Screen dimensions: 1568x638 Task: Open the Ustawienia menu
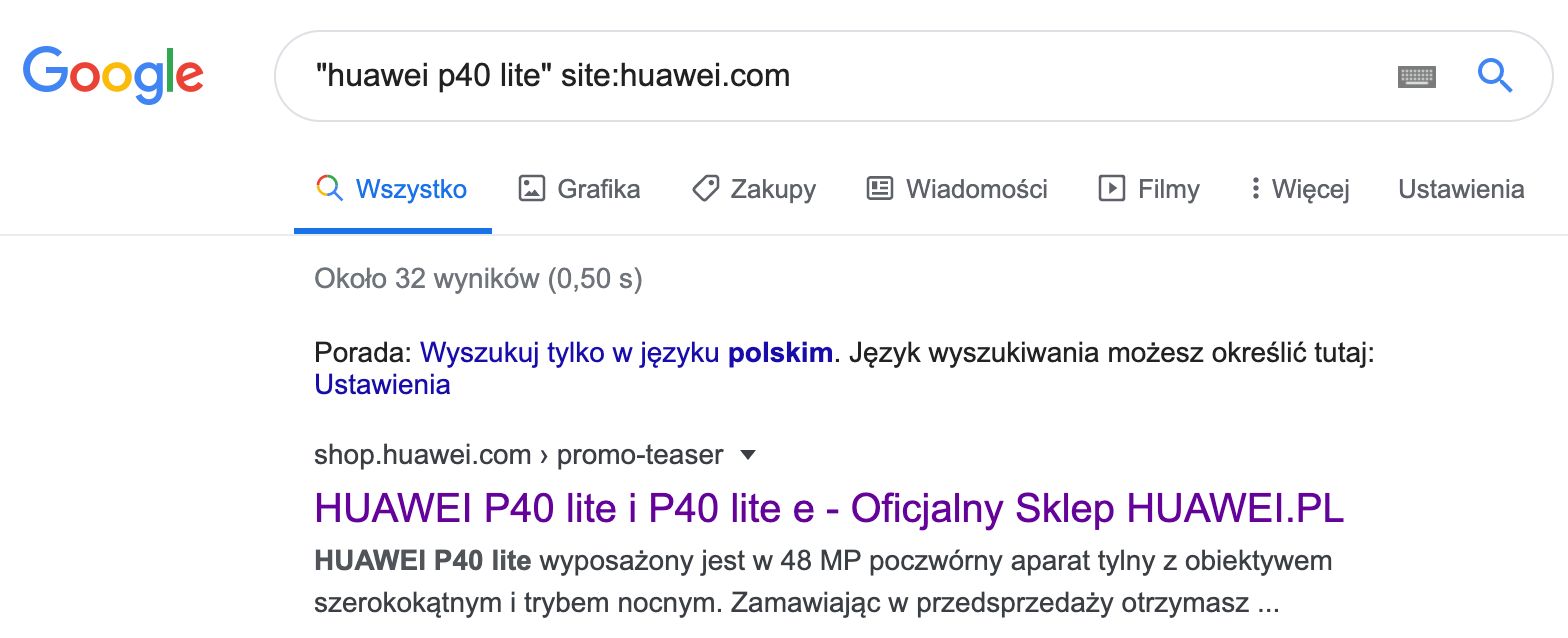1460,189
